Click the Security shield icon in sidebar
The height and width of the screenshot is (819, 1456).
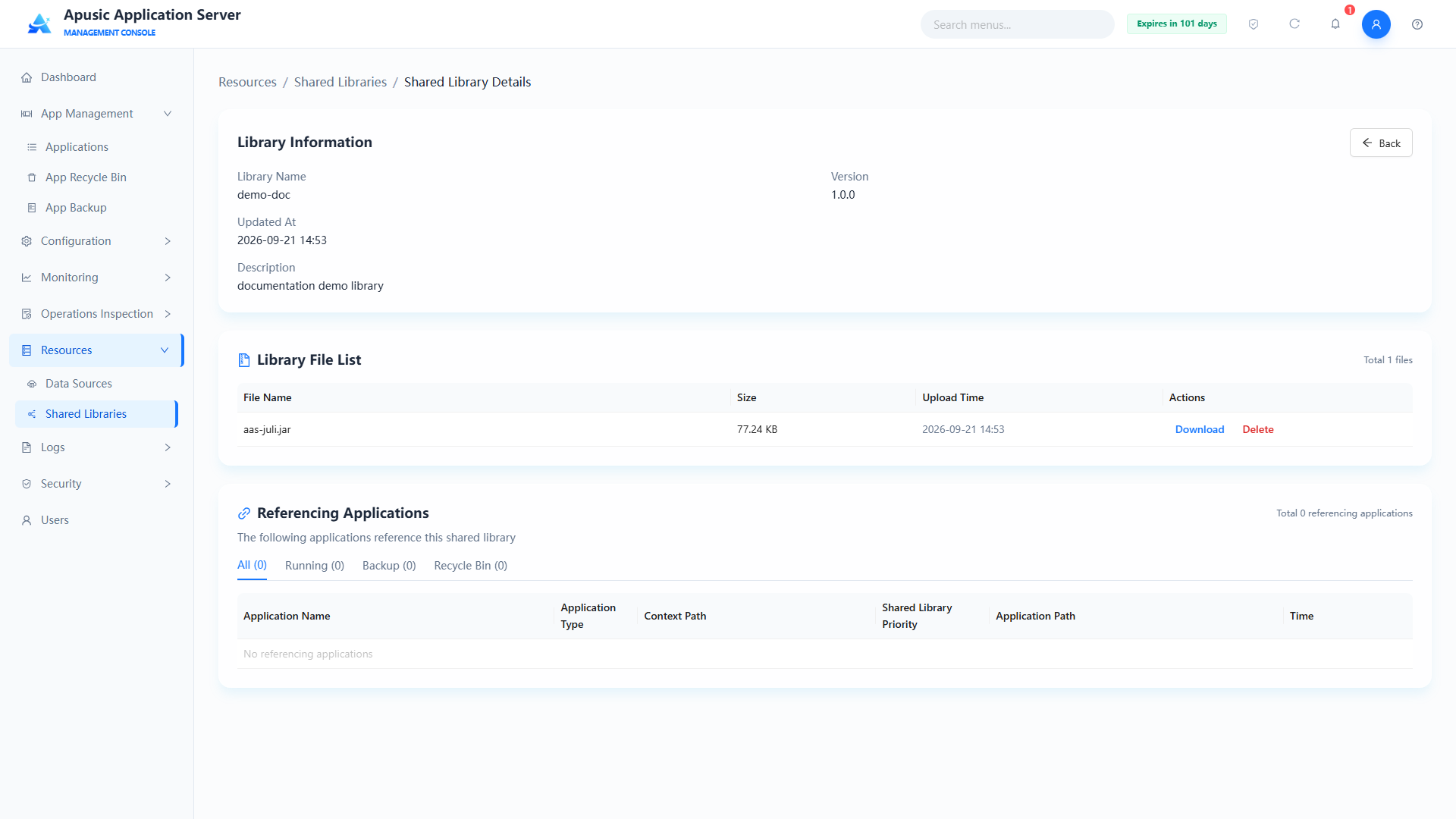[x=27, y=484]
